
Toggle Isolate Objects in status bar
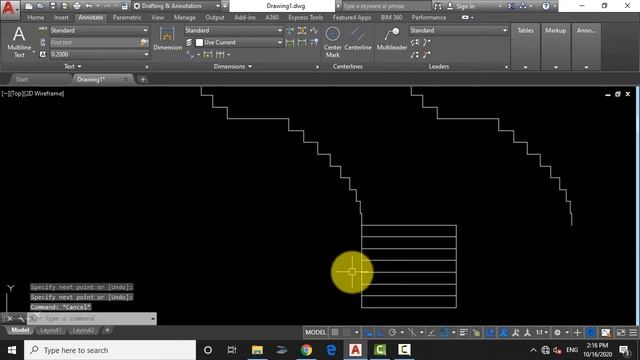pyautogui.click(x=606, y=333)
